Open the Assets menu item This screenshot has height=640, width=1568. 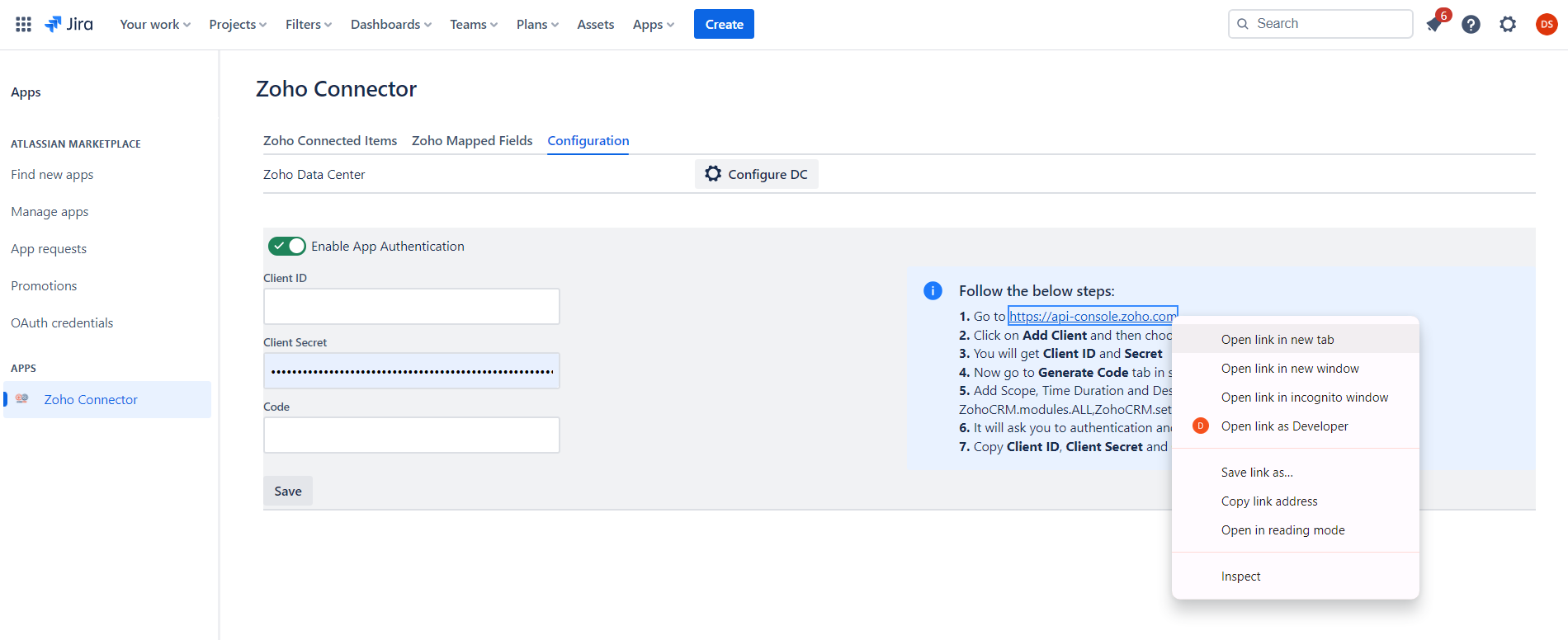click(595, 25)
